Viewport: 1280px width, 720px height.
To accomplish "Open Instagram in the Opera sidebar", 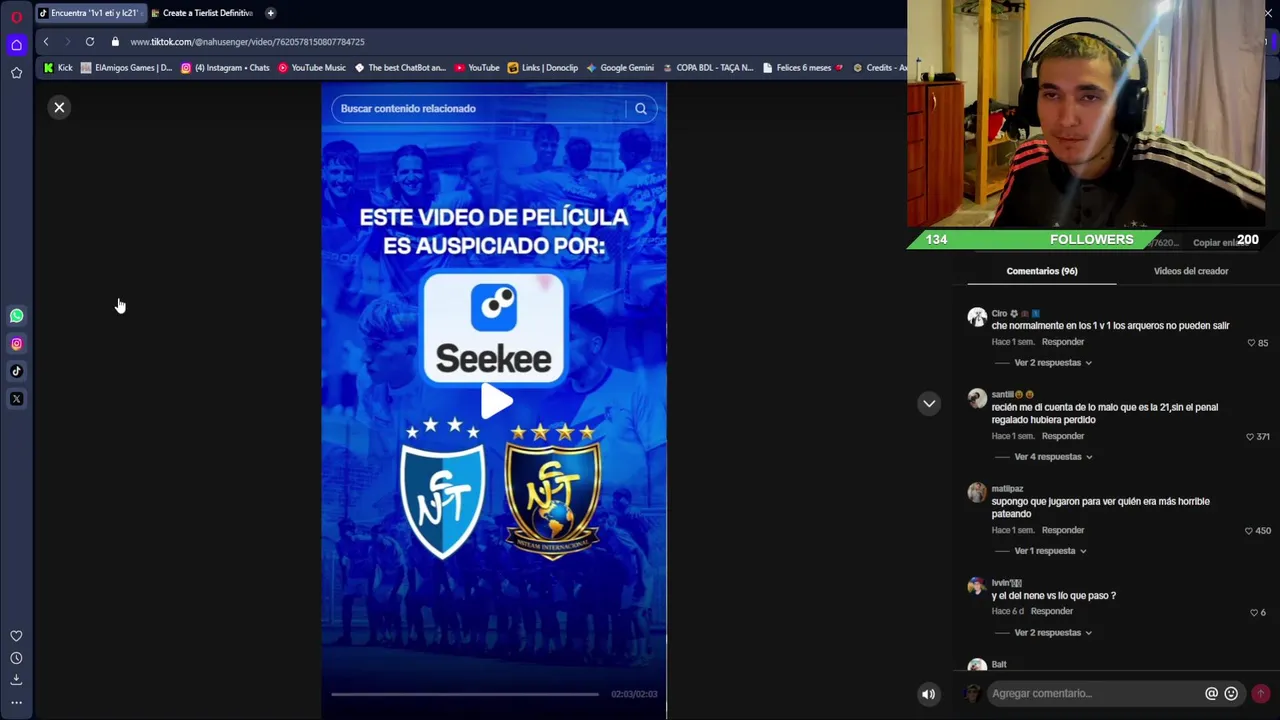I will (16, 344).
